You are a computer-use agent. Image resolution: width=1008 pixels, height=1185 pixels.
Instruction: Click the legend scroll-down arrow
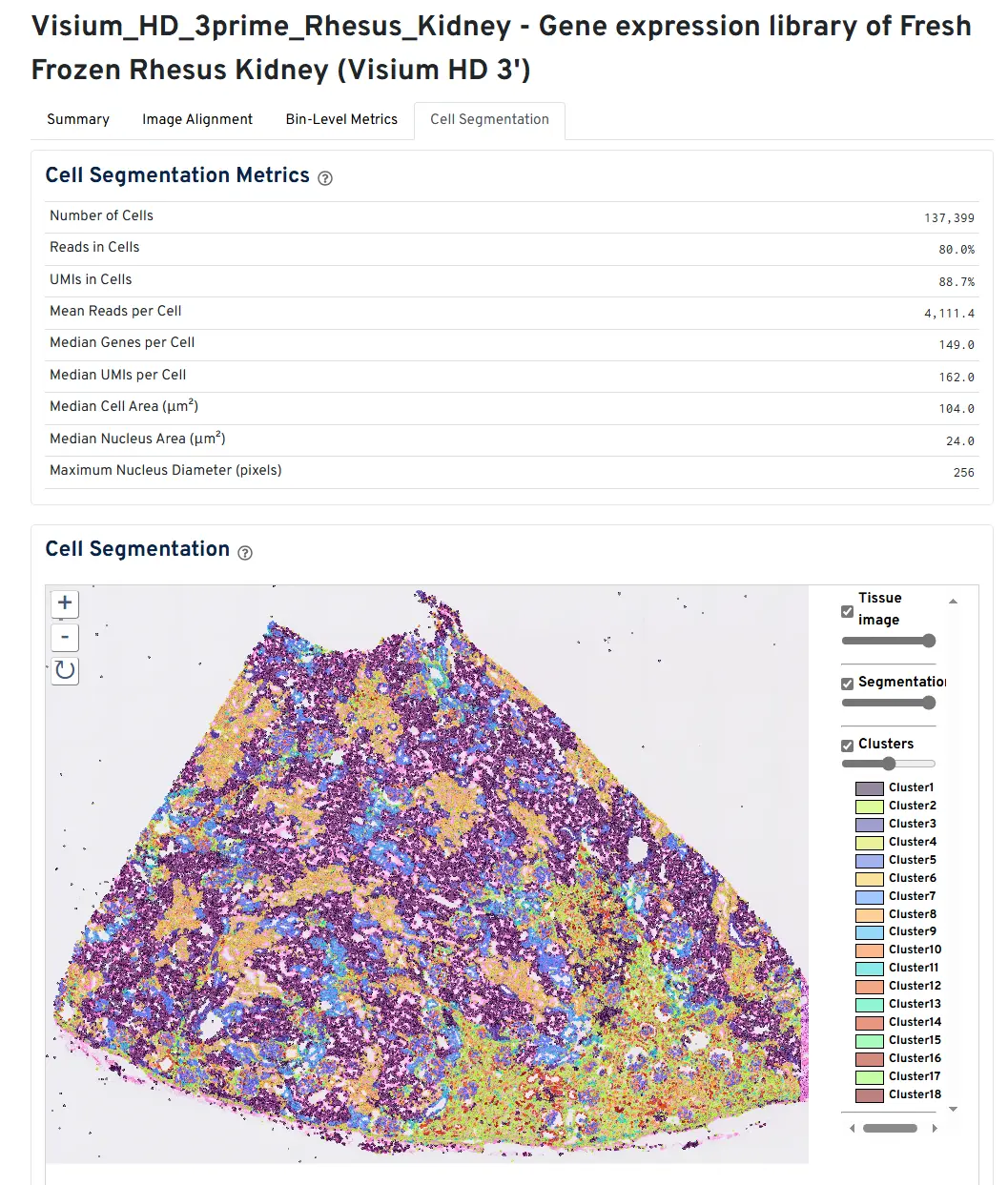point(953,1109)
